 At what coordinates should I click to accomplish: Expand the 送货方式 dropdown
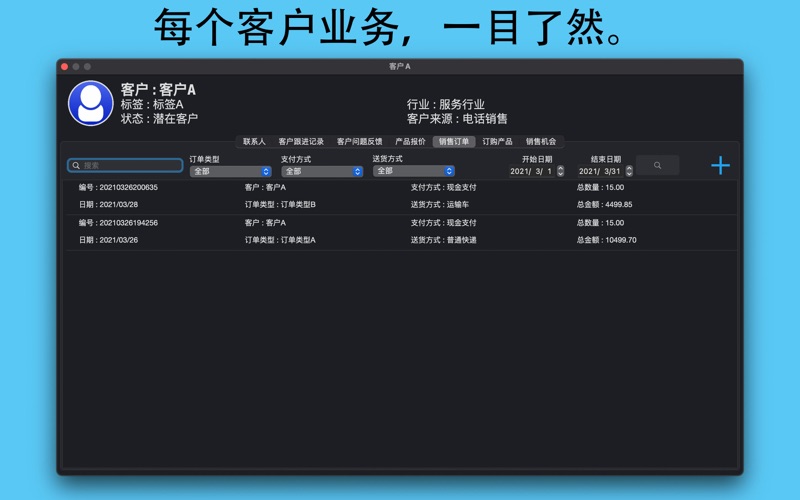[x=413, y=171]
